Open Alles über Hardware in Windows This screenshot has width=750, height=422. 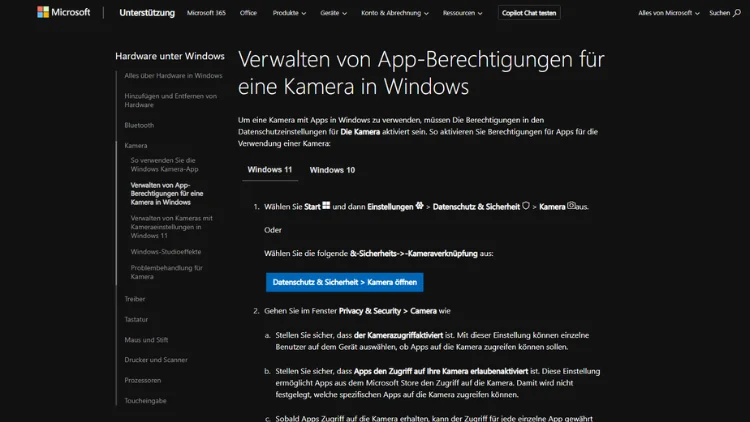click(173, 76)
